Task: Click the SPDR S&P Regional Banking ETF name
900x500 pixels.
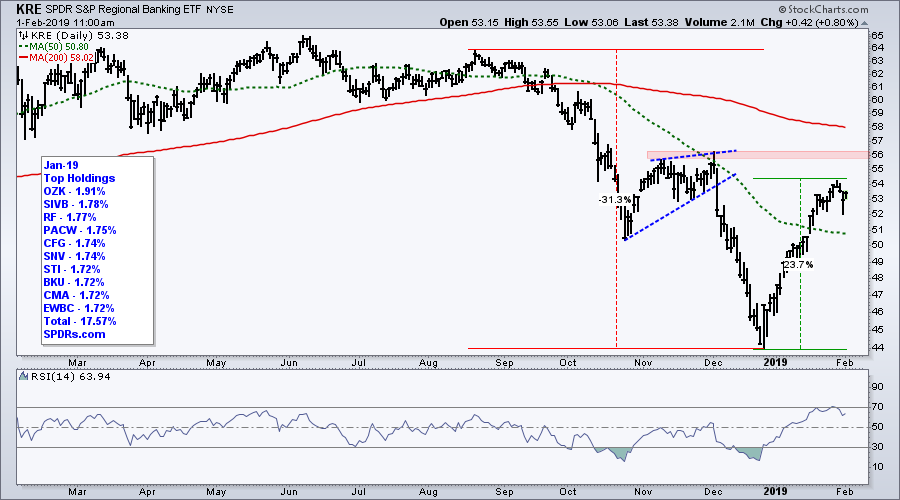Action: pos(123,10)
